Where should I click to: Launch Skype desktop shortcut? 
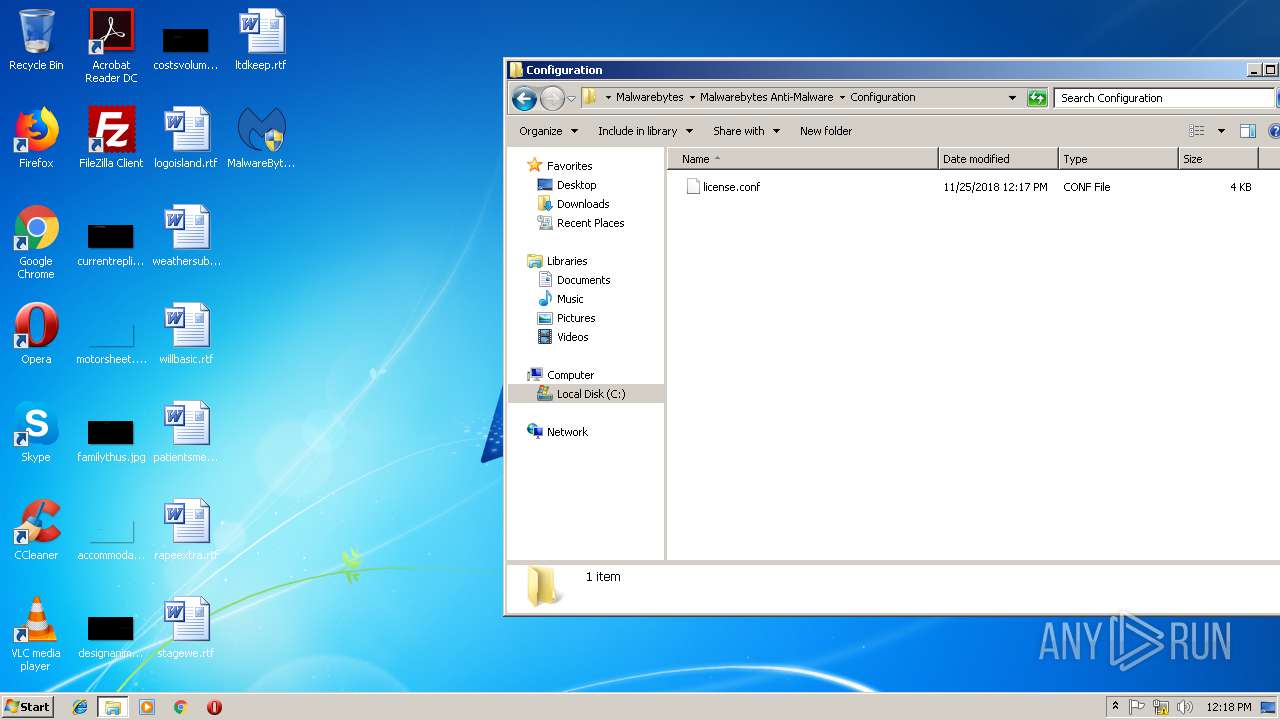[x=36, y=433]
